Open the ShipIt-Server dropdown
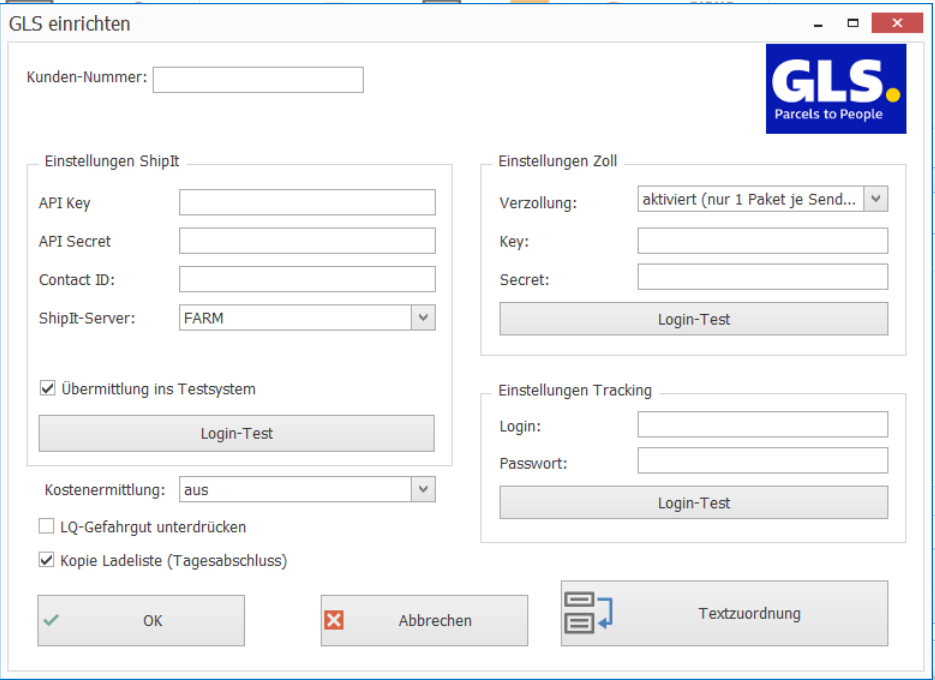The width and height of the screenshot is (935, 680). click(x=424, y=318)
